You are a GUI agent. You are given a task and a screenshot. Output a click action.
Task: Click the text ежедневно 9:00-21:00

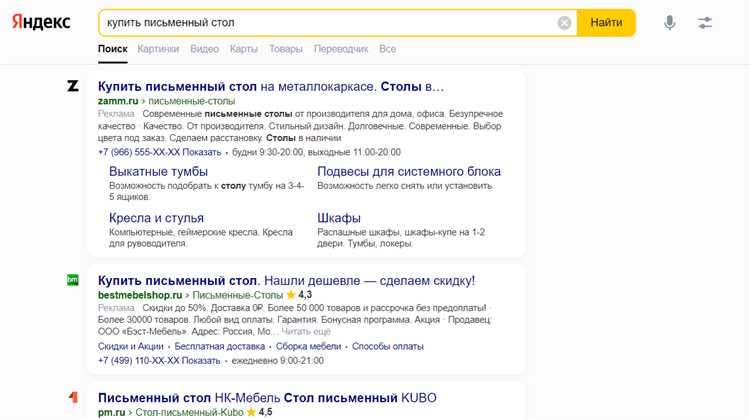277,360
